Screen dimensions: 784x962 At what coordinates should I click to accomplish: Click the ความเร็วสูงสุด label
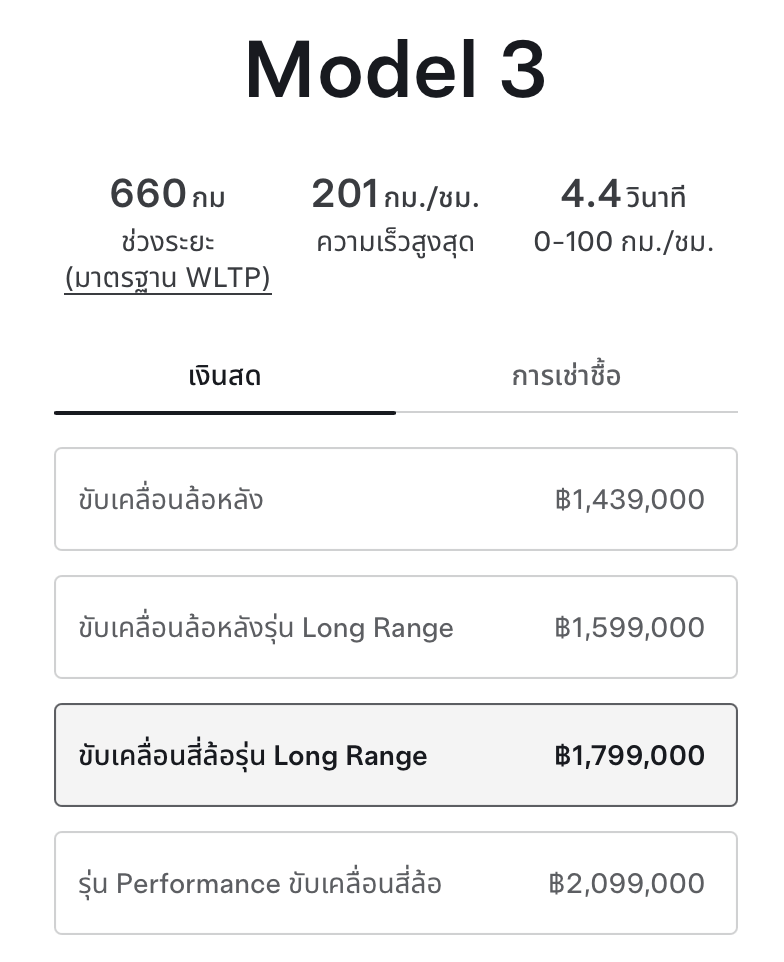coord(396,242)
